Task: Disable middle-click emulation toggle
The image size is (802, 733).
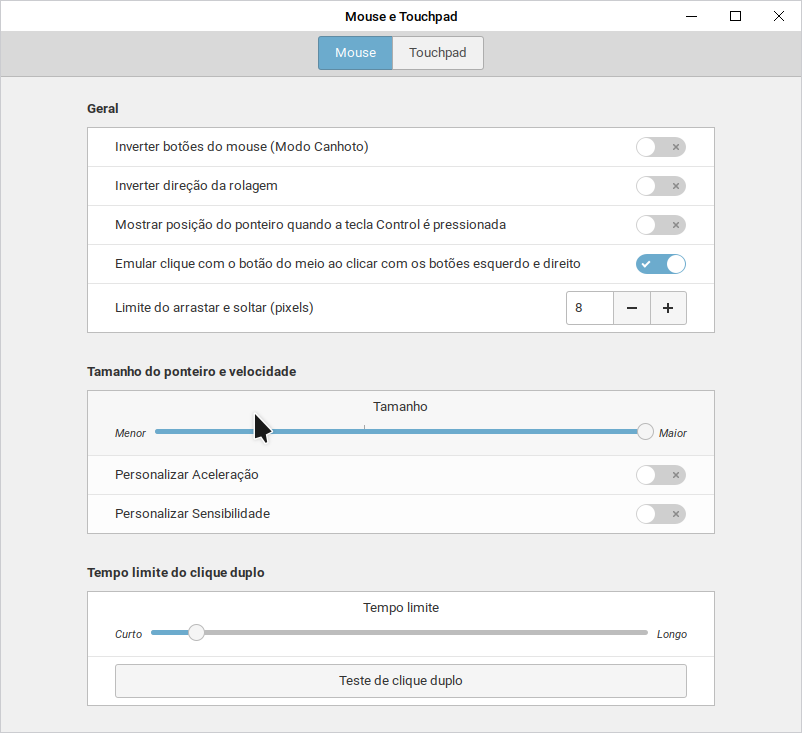Action: coord(661,264)
